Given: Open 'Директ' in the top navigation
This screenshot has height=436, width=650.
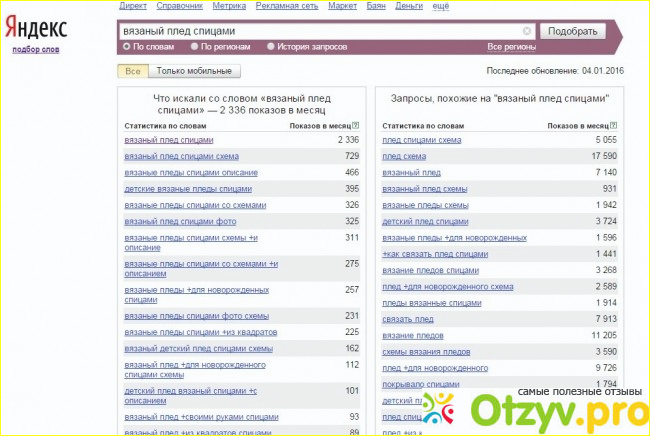Looking at the screenshot, I should (132, 6).
